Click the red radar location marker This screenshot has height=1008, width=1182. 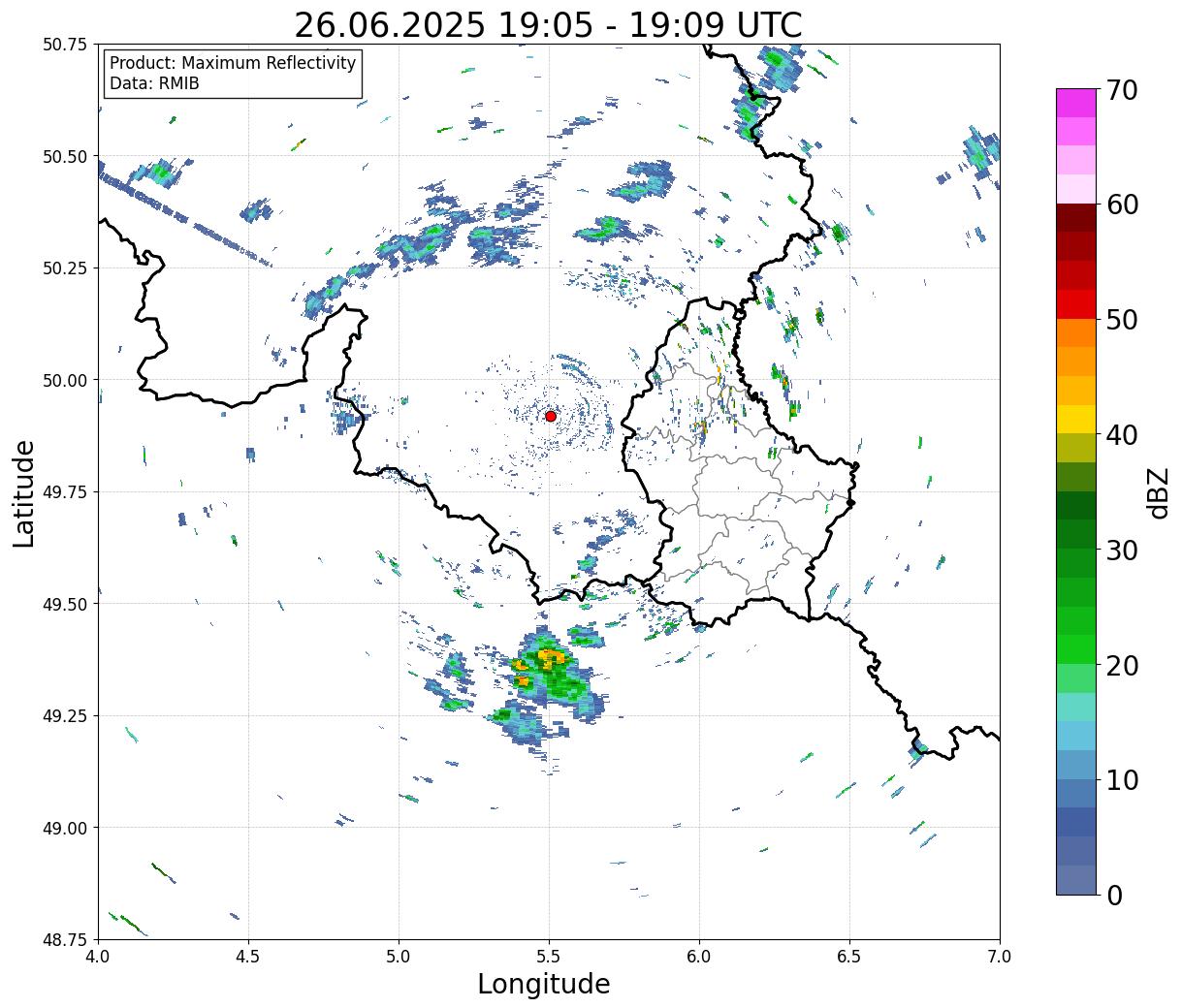550,416
